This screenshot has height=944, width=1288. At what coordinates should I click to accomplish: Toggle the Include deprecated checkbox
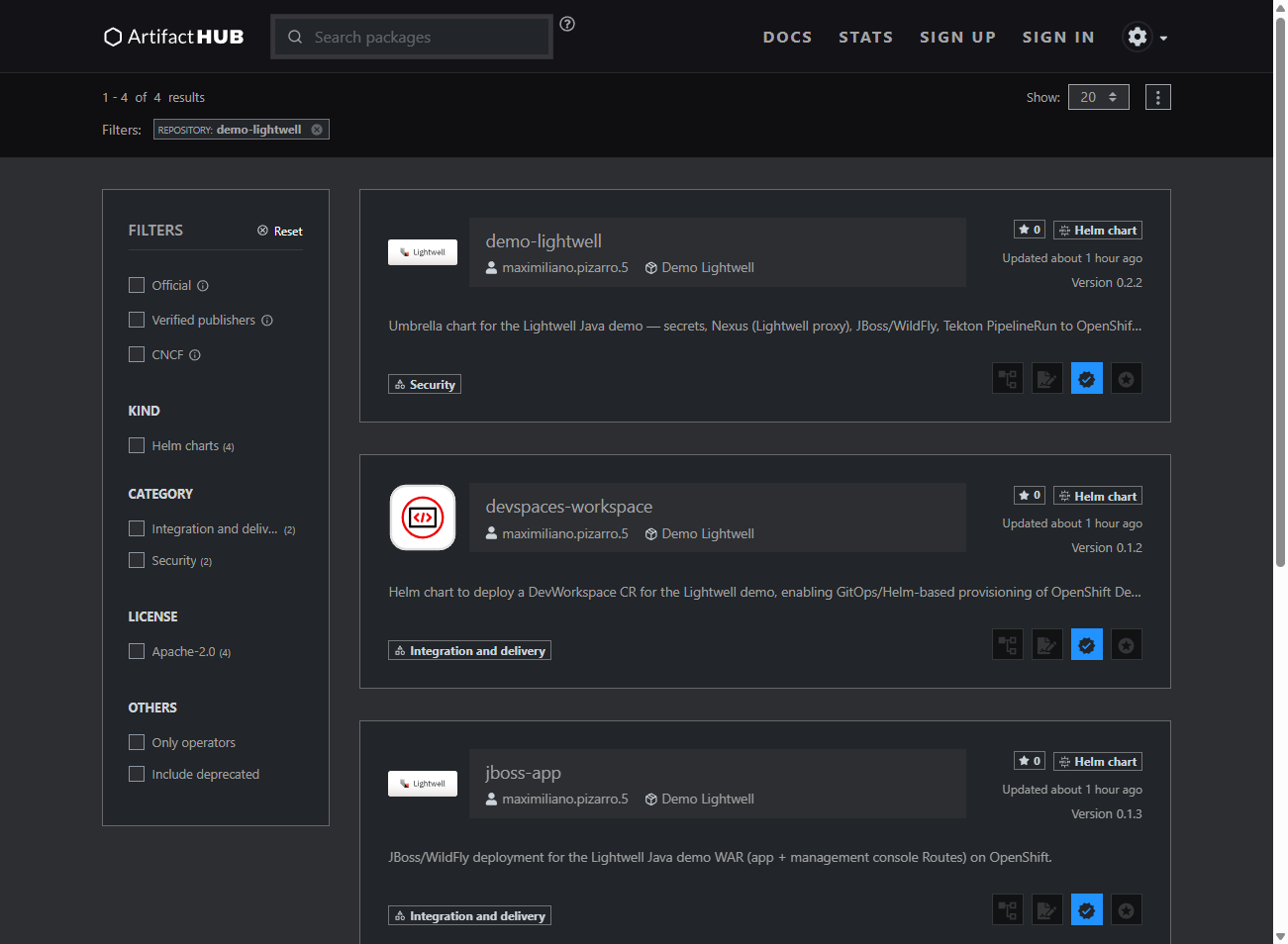coord(137,774)
